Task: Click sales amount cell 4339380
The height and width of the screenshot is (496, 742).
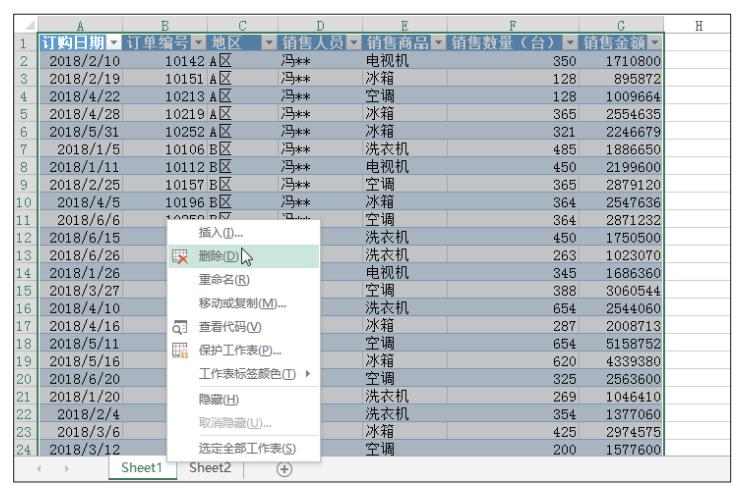Action: (x=621, y=361)
